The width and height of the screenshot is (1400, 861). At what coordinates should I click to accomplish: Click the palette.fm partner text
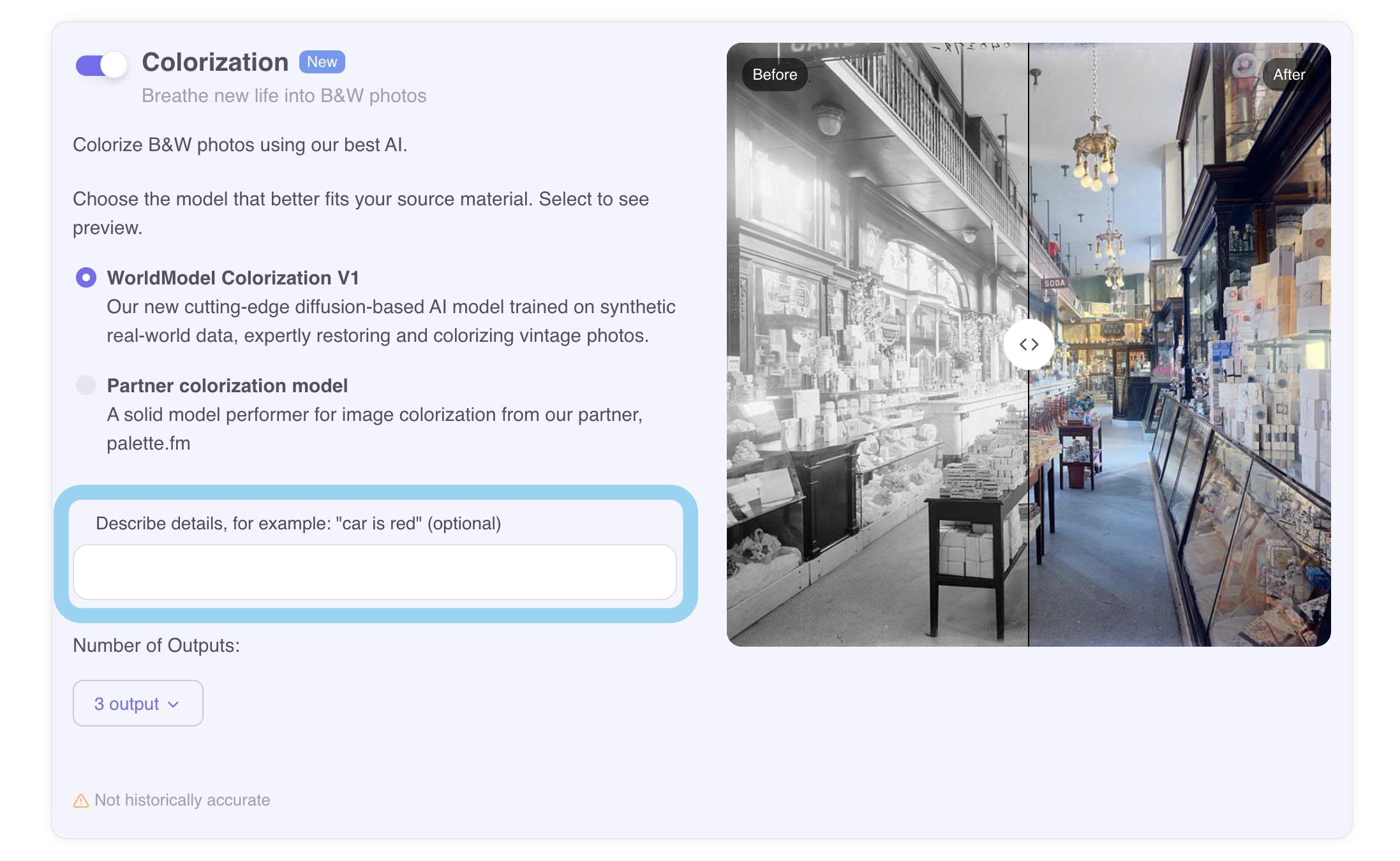(149, 443)
